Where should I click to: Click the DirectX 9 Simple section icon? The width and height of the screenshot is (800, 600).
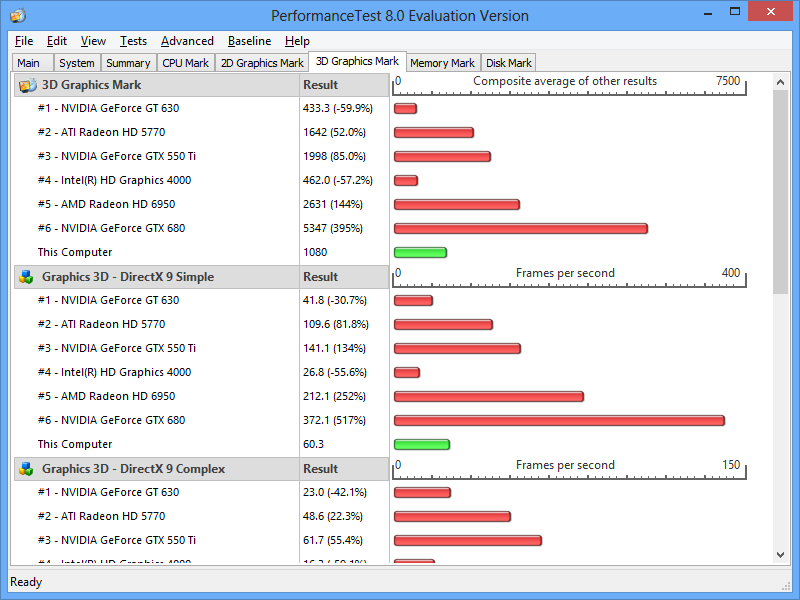pos(26,277)
